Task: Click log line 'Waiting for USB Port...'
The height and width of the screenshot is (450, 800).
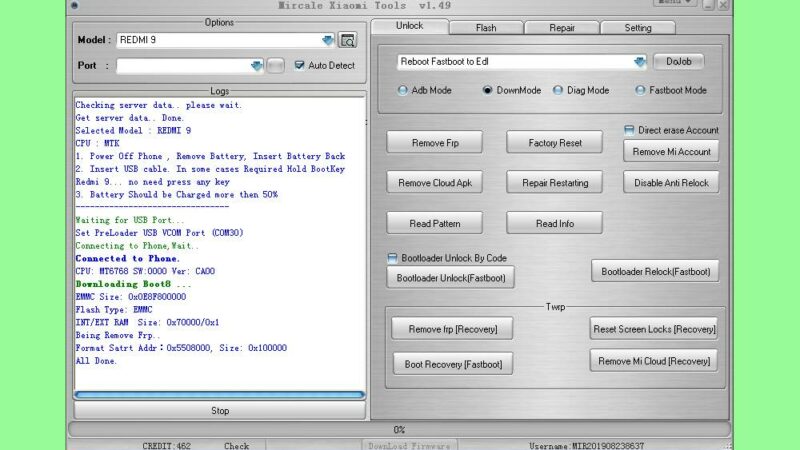Action: (130, 220)
